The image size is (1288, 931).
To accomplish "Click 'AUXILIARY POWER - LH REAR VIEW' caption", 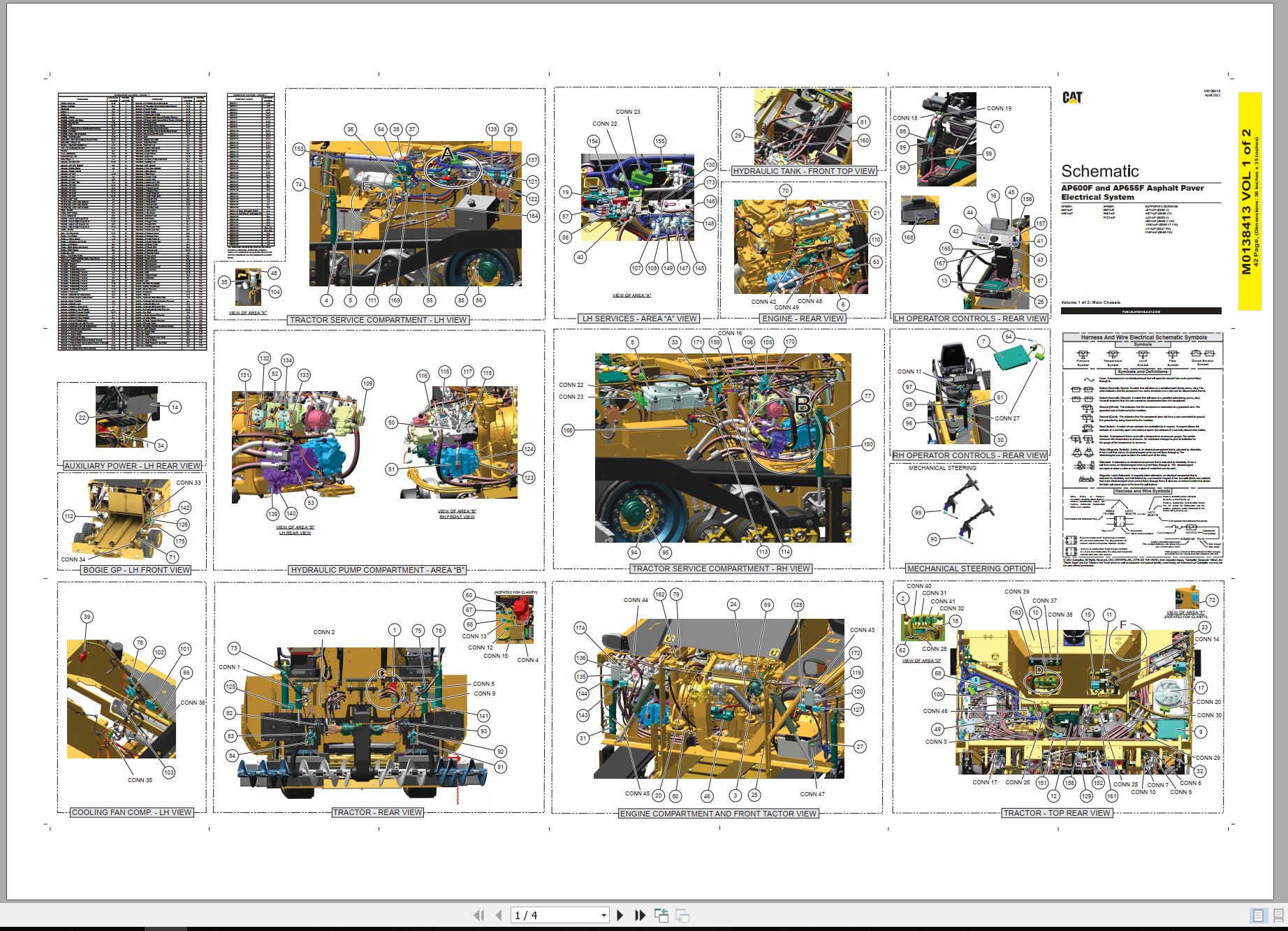I will [133, 466].
